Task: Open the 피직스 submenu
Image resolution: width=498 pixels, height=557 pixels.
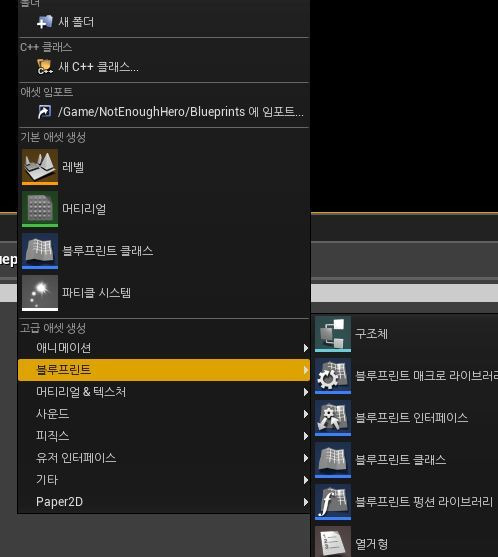Action: click(x=164, y=436)
